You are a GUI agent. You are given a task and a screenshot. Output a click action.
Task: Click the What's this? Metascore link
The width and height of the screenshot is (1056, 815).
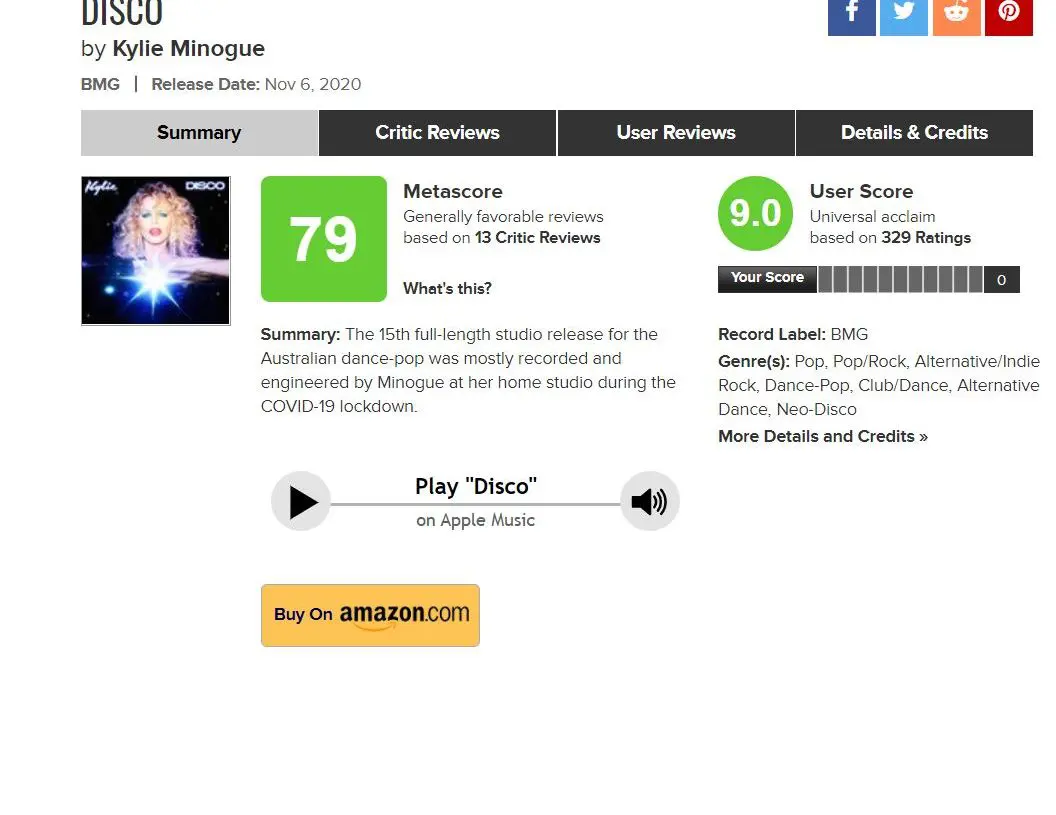point(447,288)
